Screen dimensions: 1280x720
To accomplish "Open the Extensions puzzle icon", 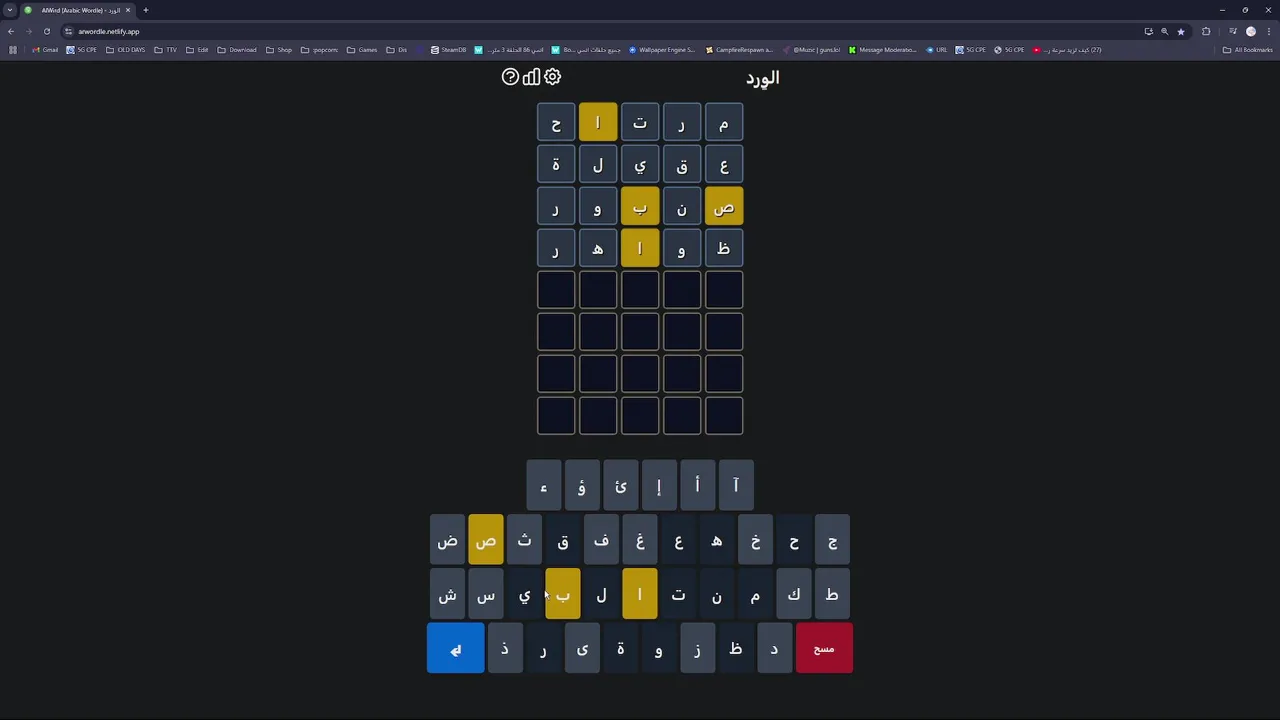I will tap(1206, 31).
